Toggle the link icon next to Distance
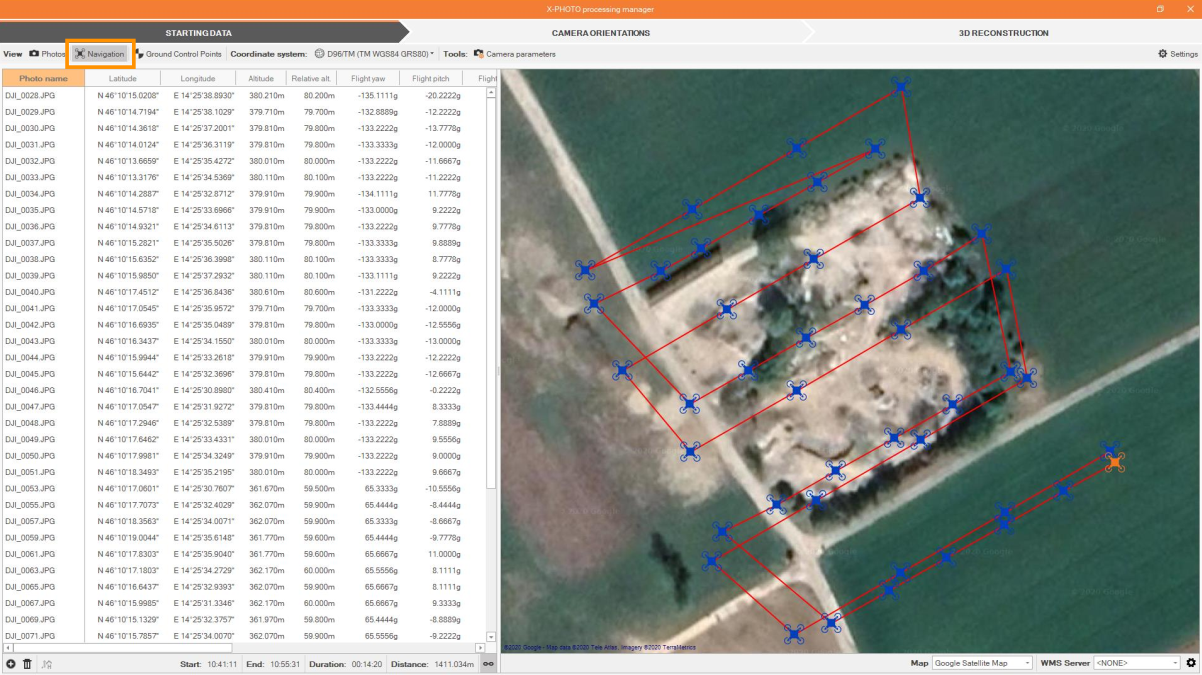 (488, 664)
